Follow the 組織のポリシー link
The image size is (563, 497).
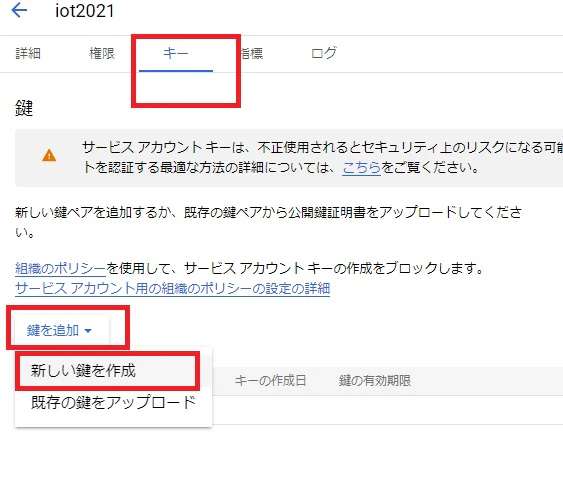tap(60, 268)
